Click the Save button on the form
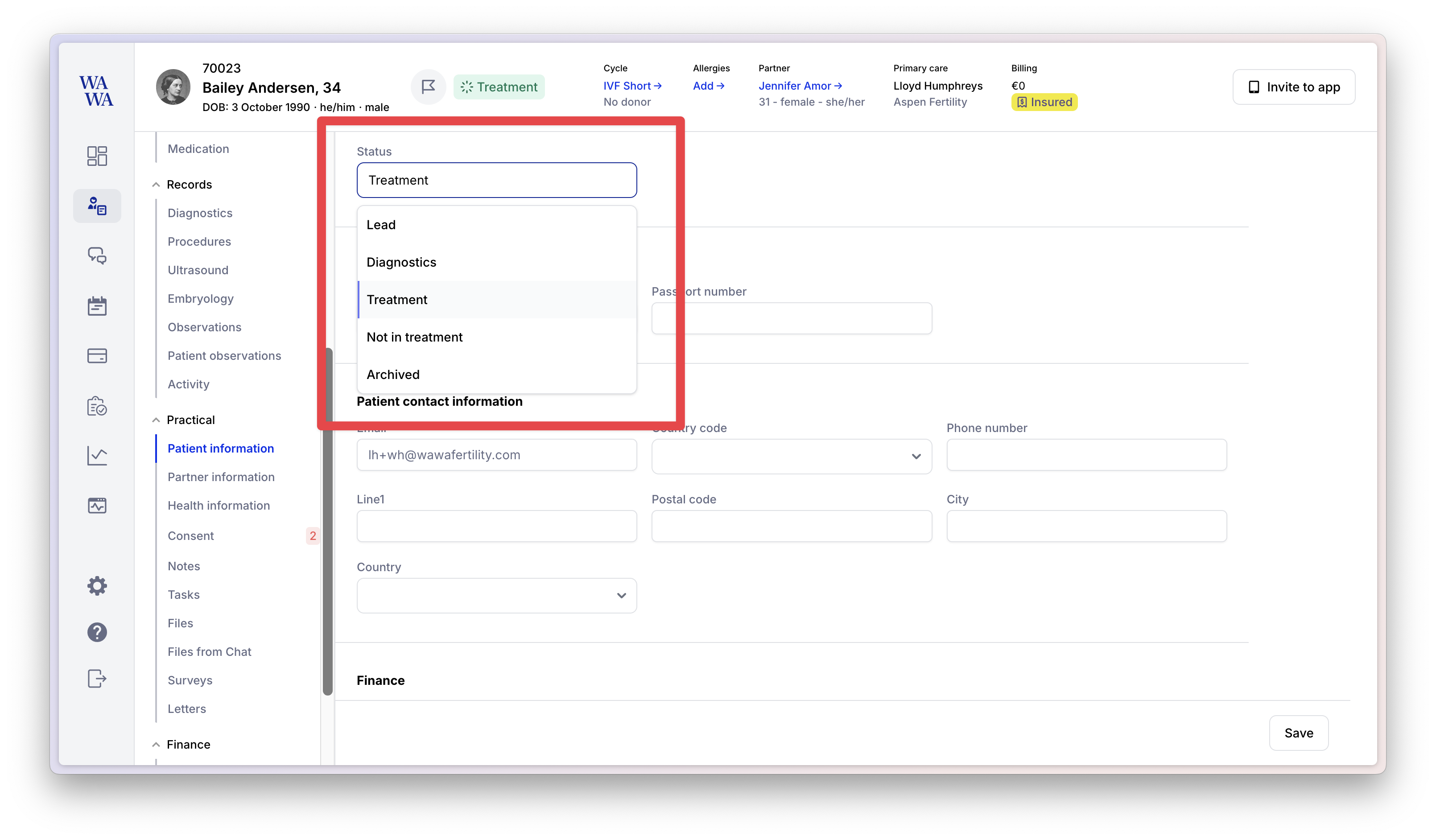 point(1298,732)
